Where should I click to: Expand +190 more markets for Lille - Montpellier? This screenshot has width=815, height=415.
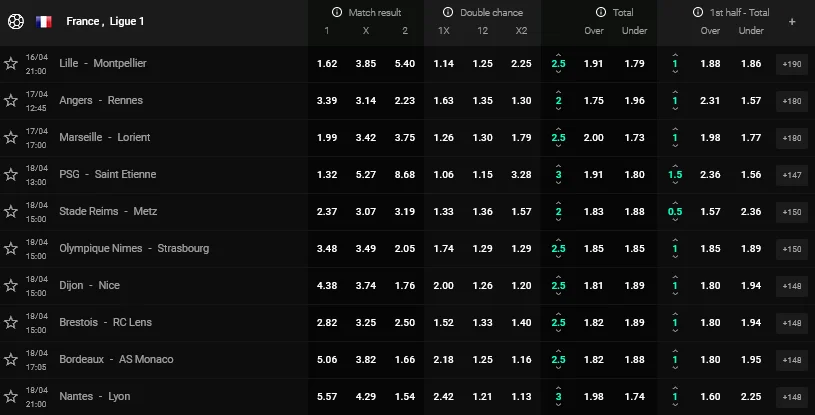tap(791, 63)
